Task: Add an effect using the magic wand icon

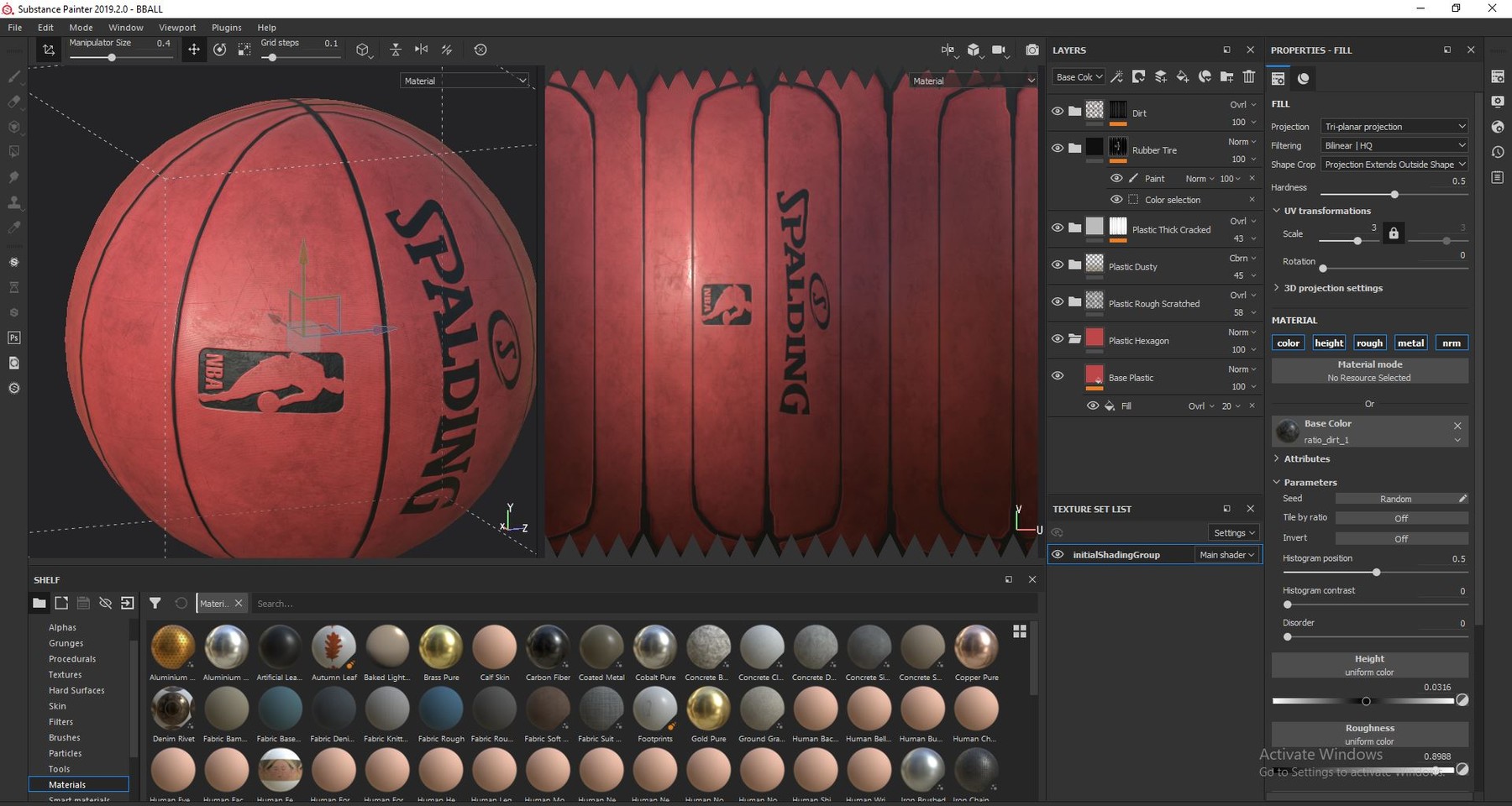Action: tap(1117, 76)
